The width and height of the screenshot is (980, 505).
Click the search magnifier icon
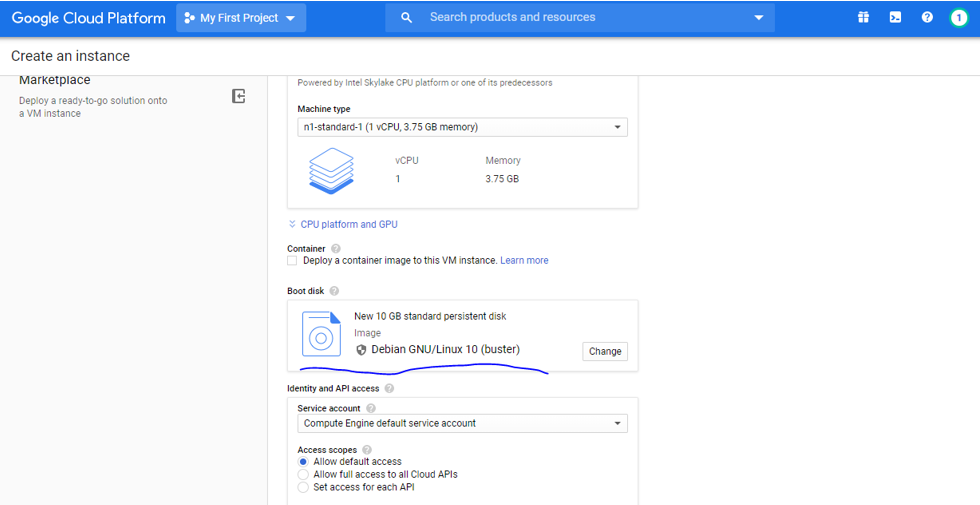(x=406, y=18)
